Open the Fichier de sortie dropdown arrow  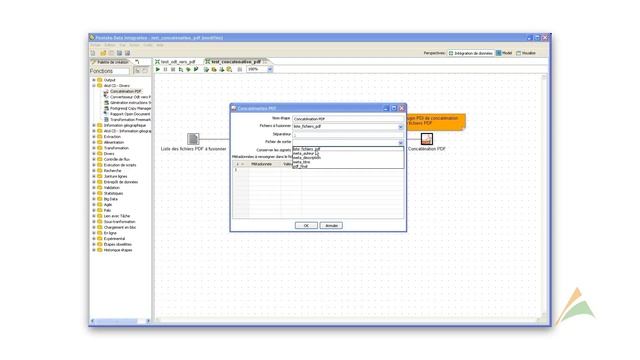point(400,142)
